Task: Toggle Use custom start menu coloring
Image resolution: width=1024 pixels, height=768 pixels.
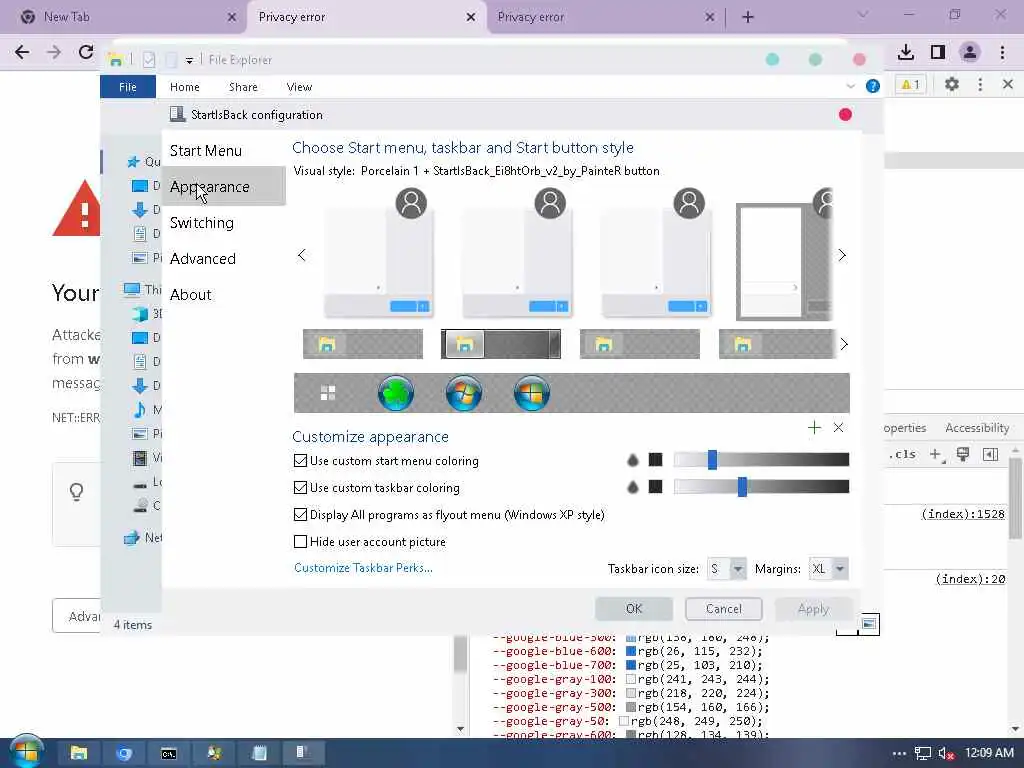Action: [x=300, y=461]
